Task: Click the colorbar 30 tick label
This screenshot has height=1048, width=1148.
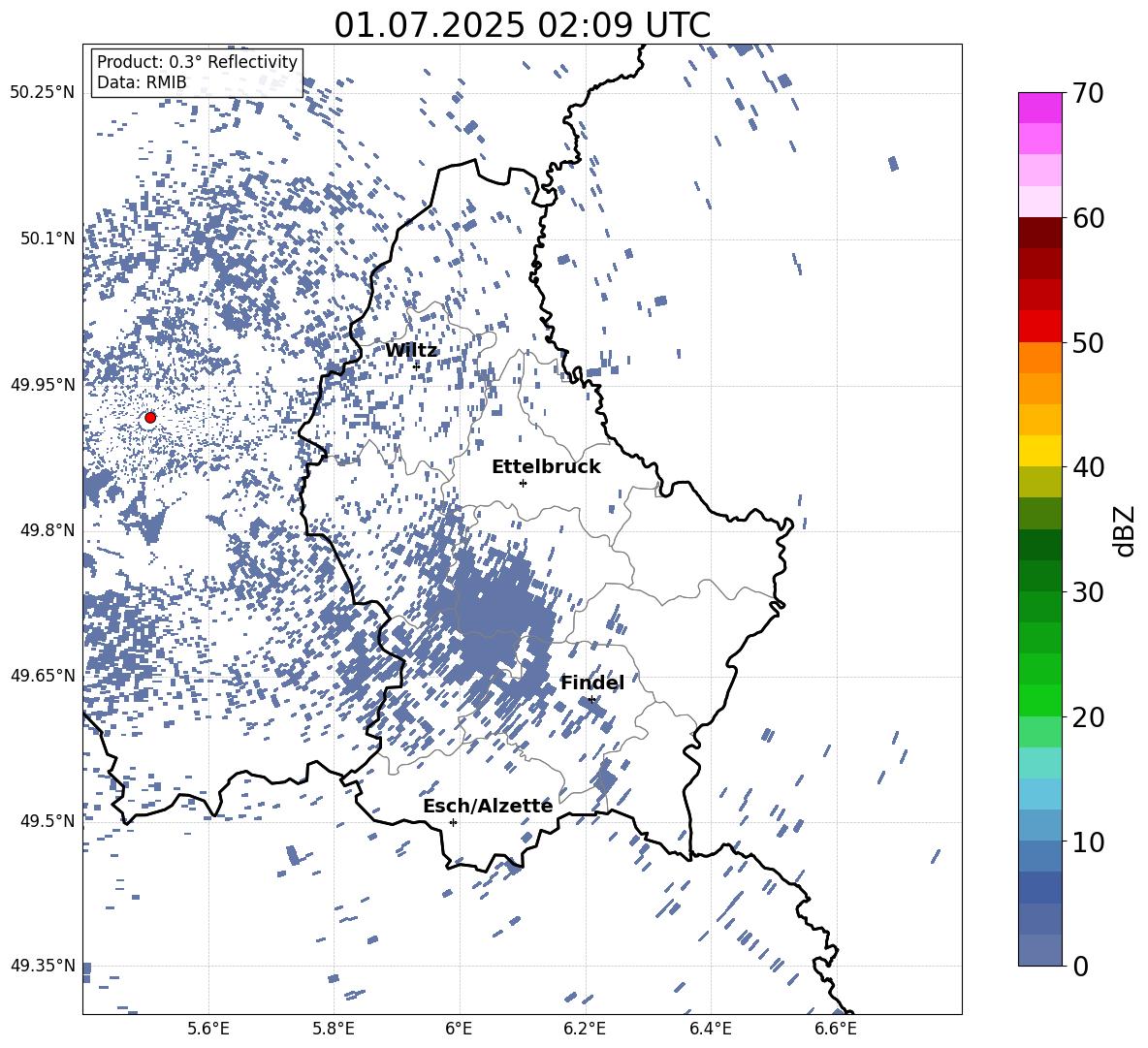Action: 1088,591
